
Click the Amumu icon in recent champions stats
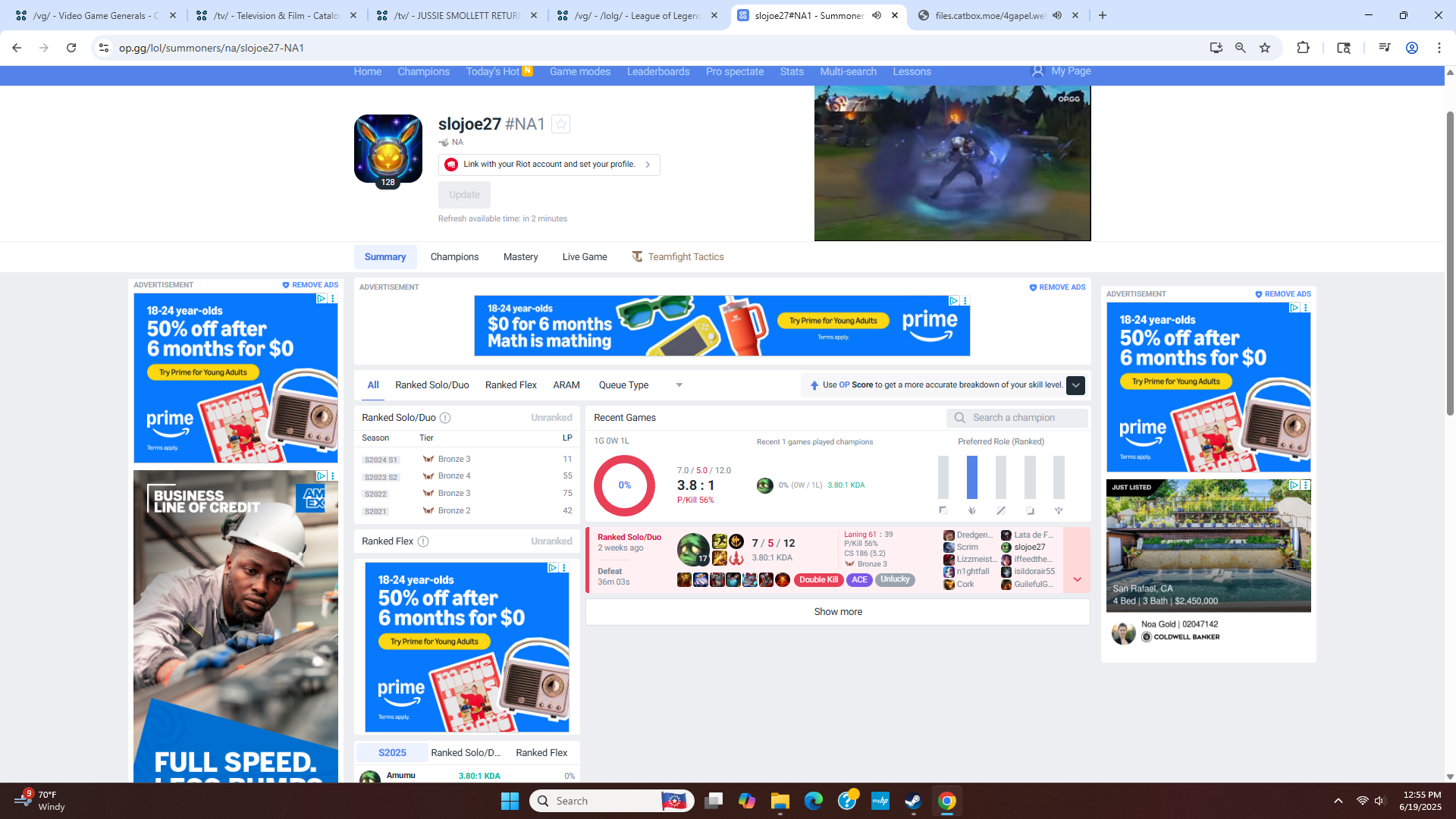tap(764, 485)
